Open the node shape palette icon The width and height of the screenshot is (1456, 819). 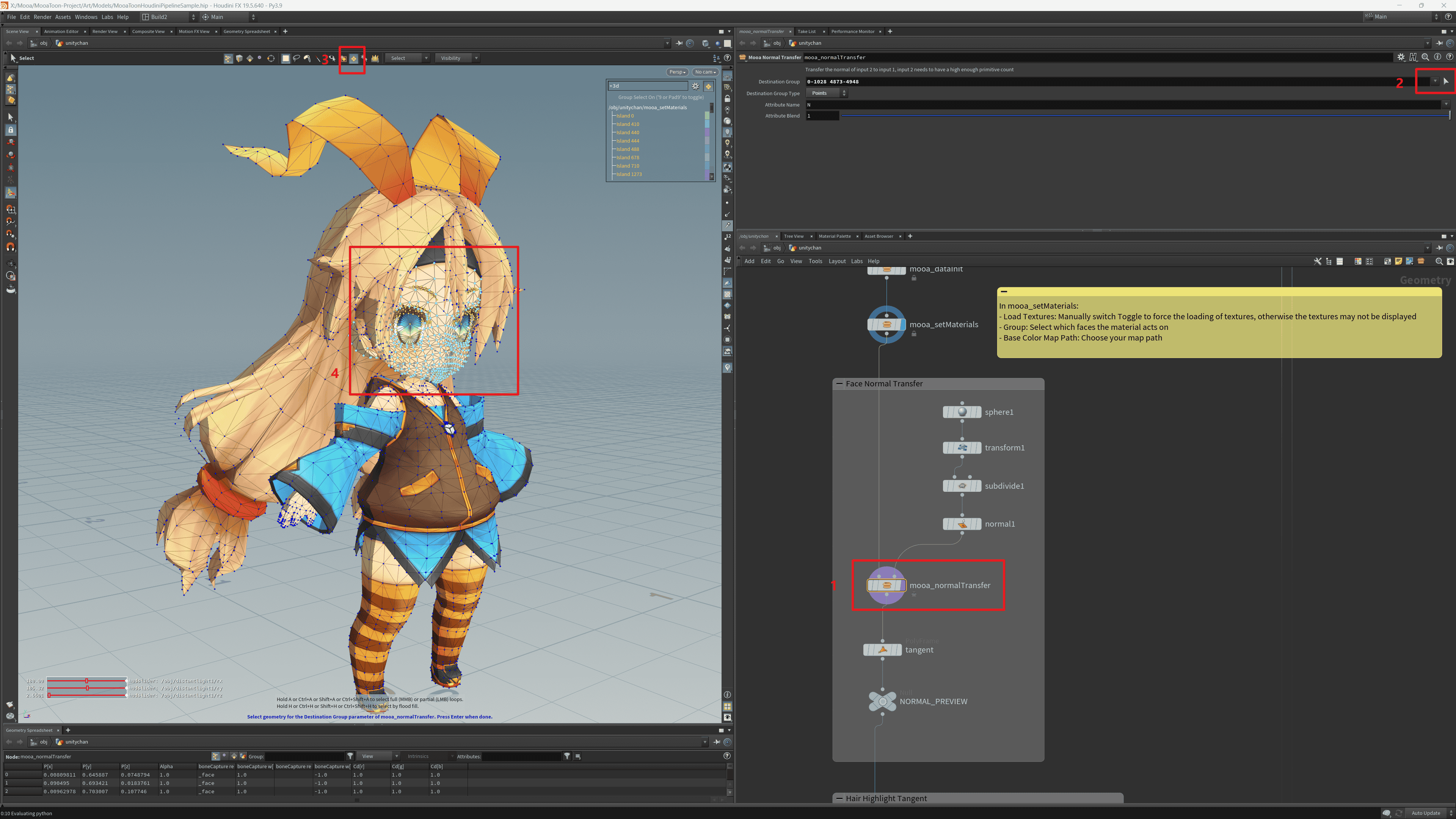point(1369,261)
